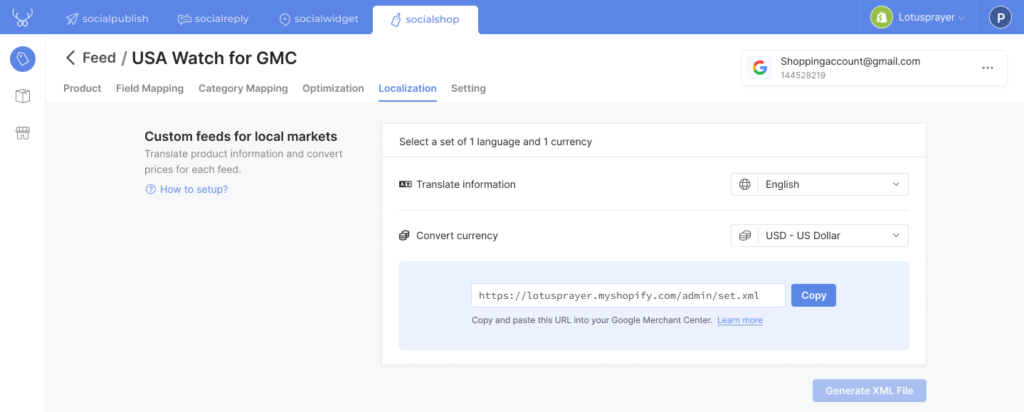Click the green Shopify store icon

882,18
